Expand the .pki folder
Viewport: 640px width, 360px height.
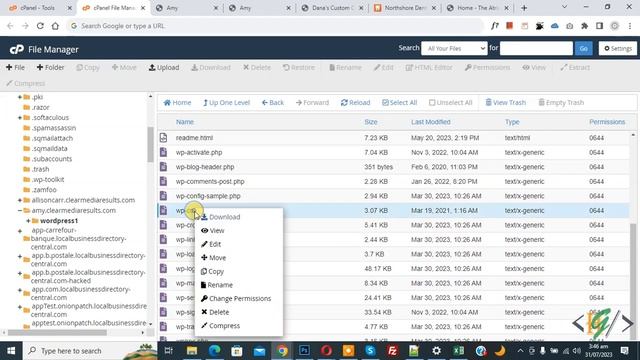tap(20, 97)
